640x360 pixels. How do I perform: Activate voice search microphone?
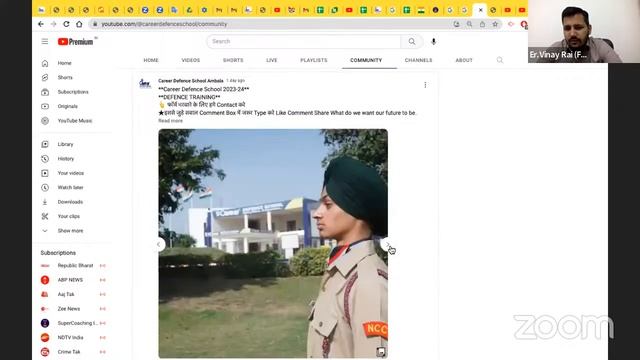pos(433,41)
